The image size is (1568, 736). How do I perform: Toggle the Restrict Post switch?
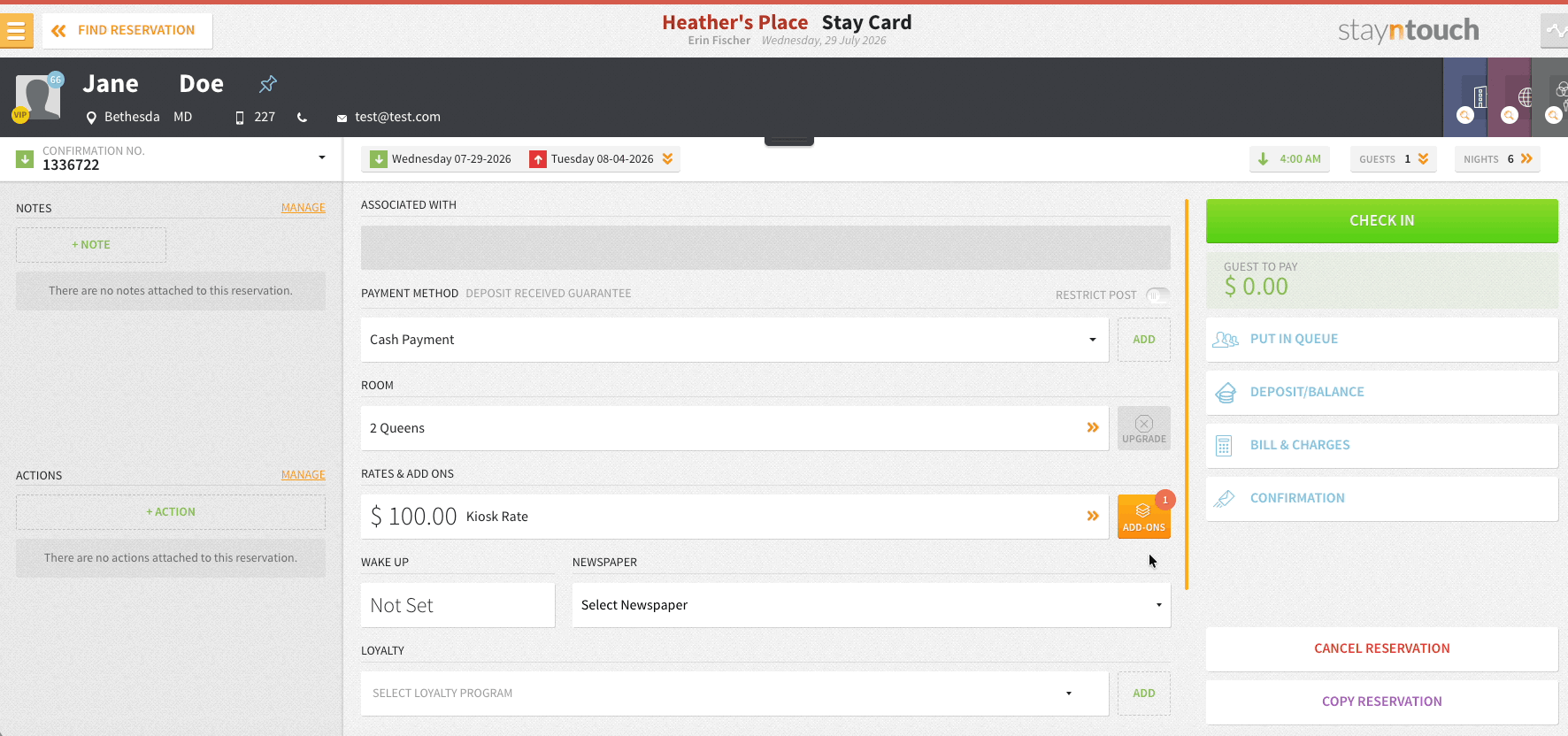(1157, 295)
